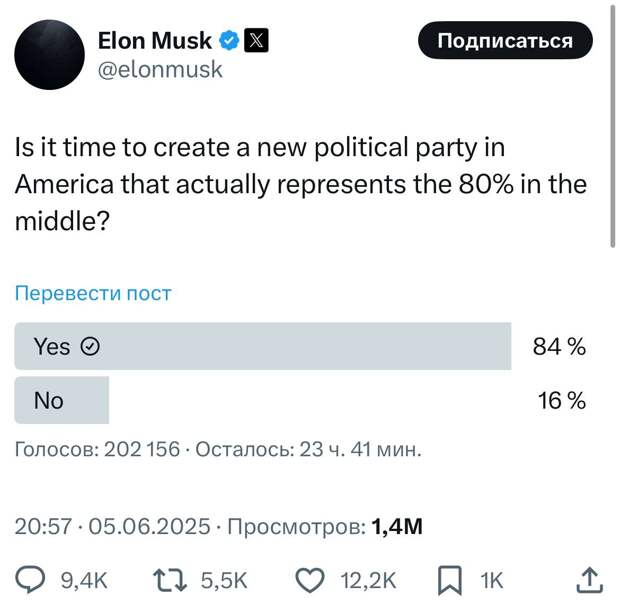The height and width of the screenshot is (605, 620).
Task: Like the post via heart icon
Action: 313,580
